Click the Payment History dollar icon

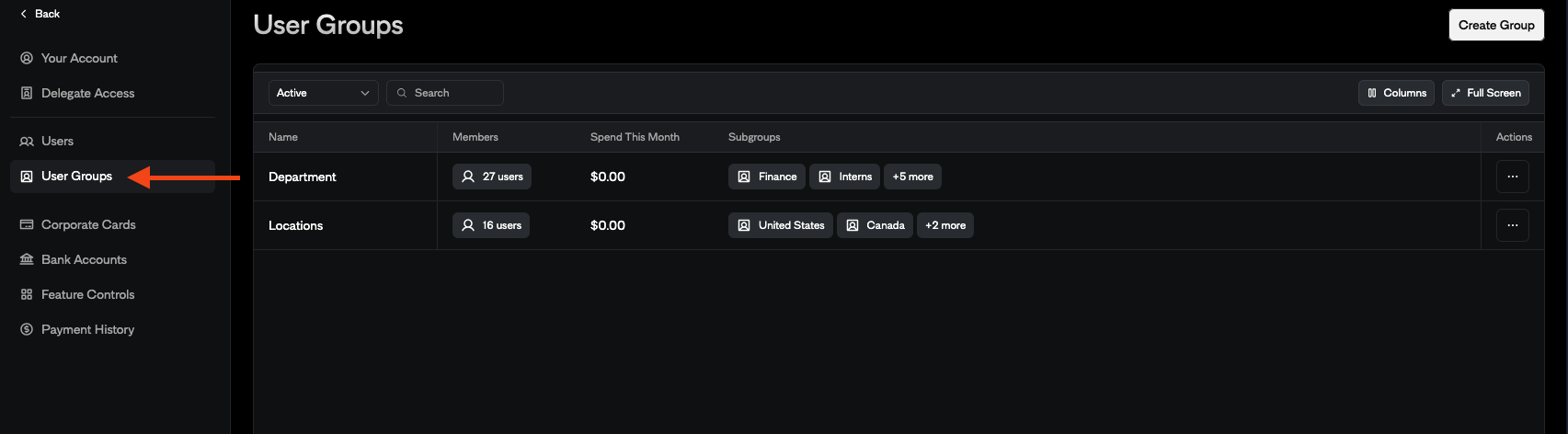click(27, 329)
